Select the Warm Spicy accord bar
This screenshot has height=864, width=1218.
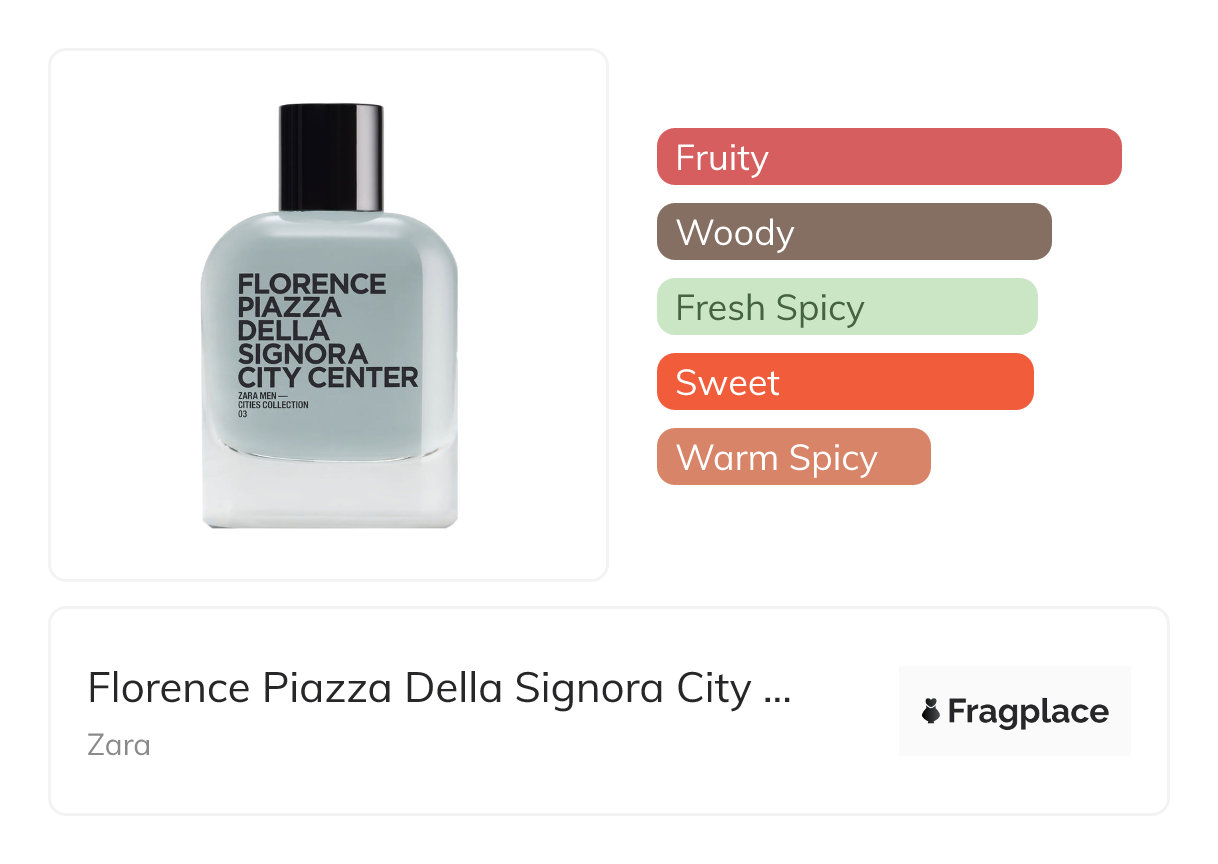tap(793, 457)
